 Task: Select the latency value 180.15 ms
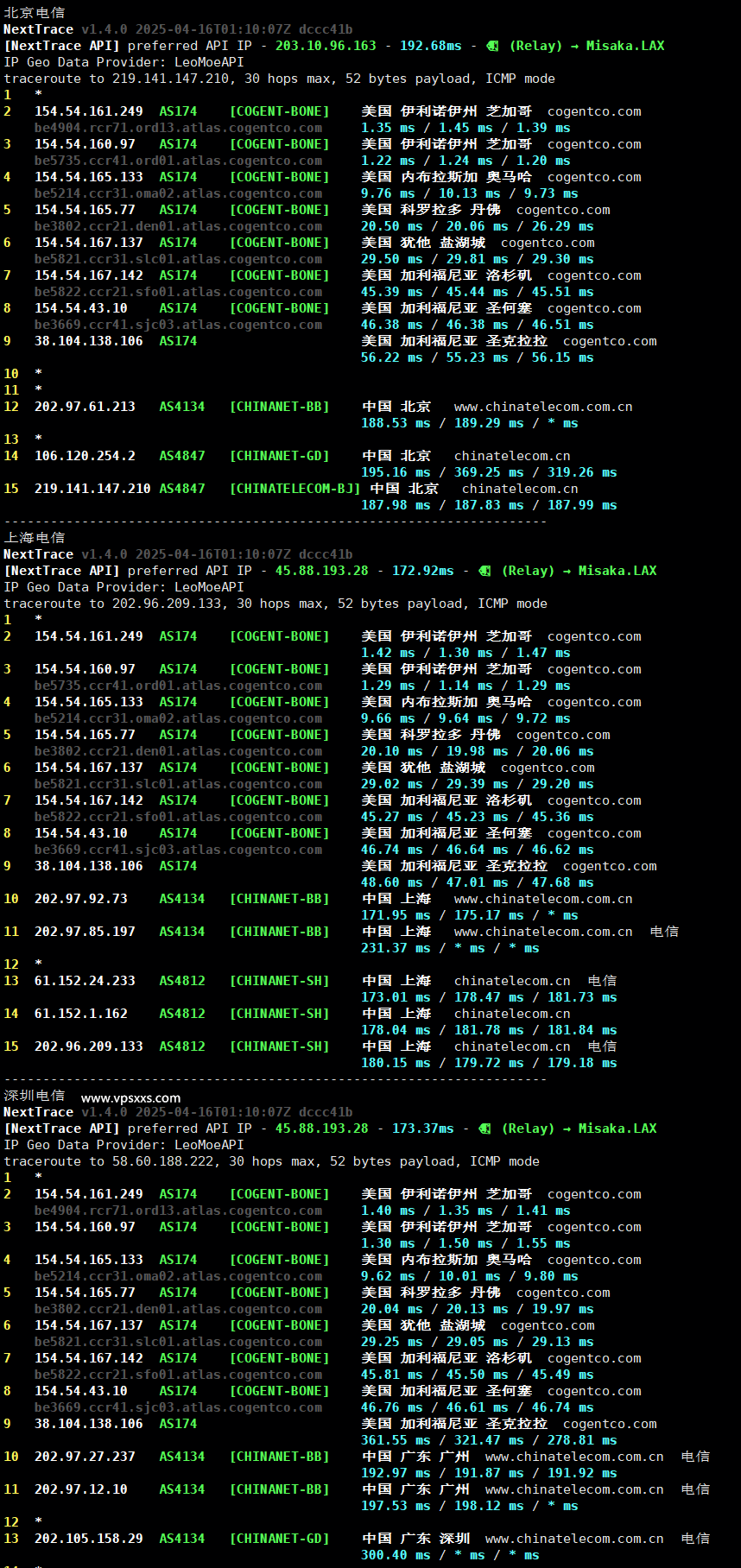click(x=396, y=1063)
